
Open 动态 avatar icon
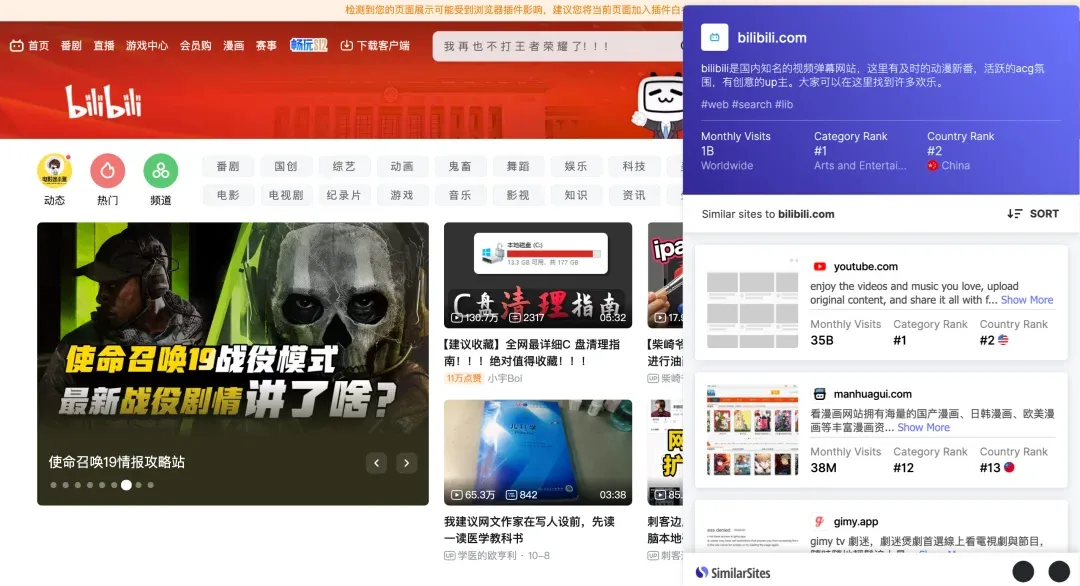[54, 170]
